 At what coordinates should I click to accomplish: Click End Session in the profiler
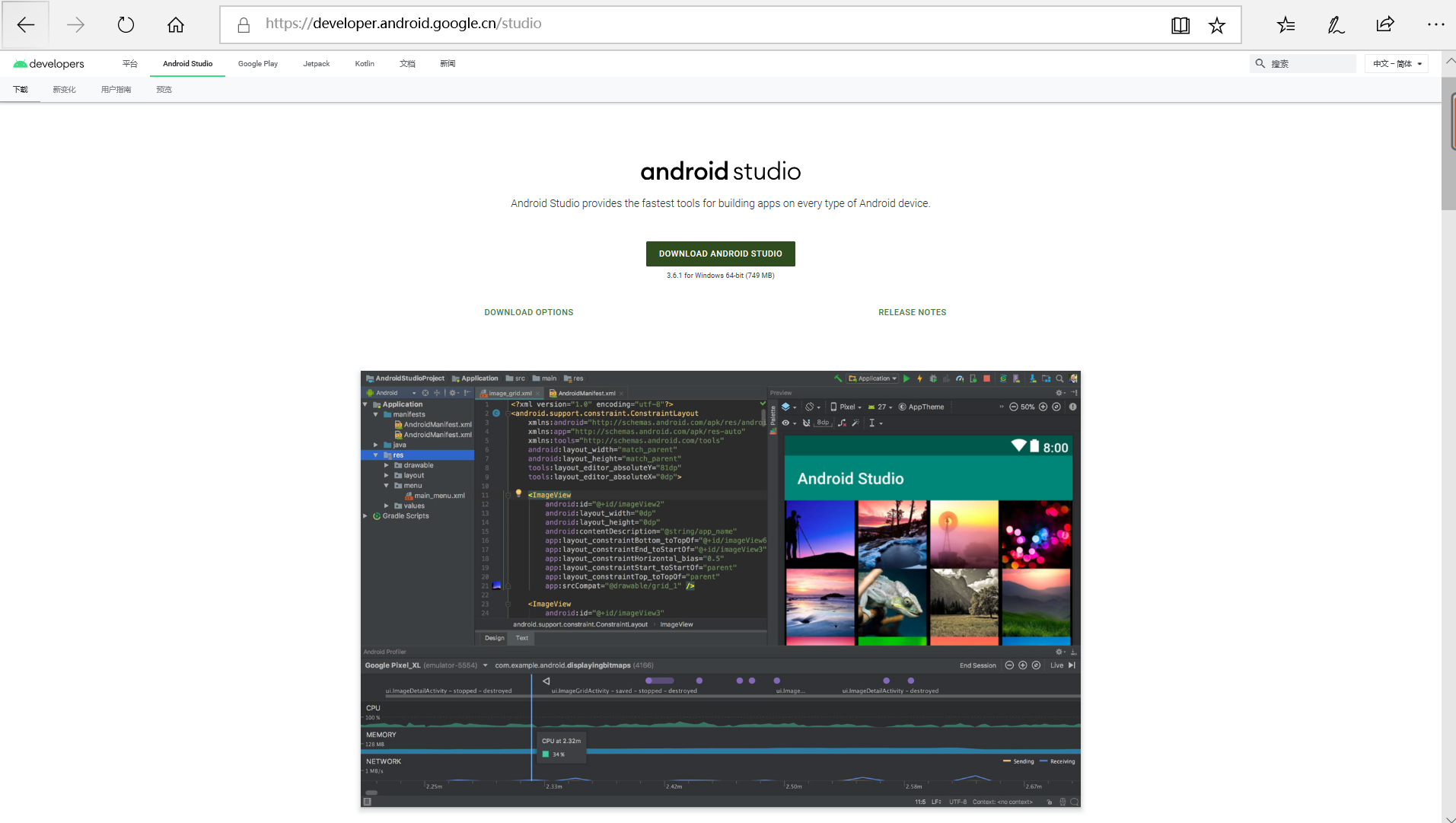(977, 665)
